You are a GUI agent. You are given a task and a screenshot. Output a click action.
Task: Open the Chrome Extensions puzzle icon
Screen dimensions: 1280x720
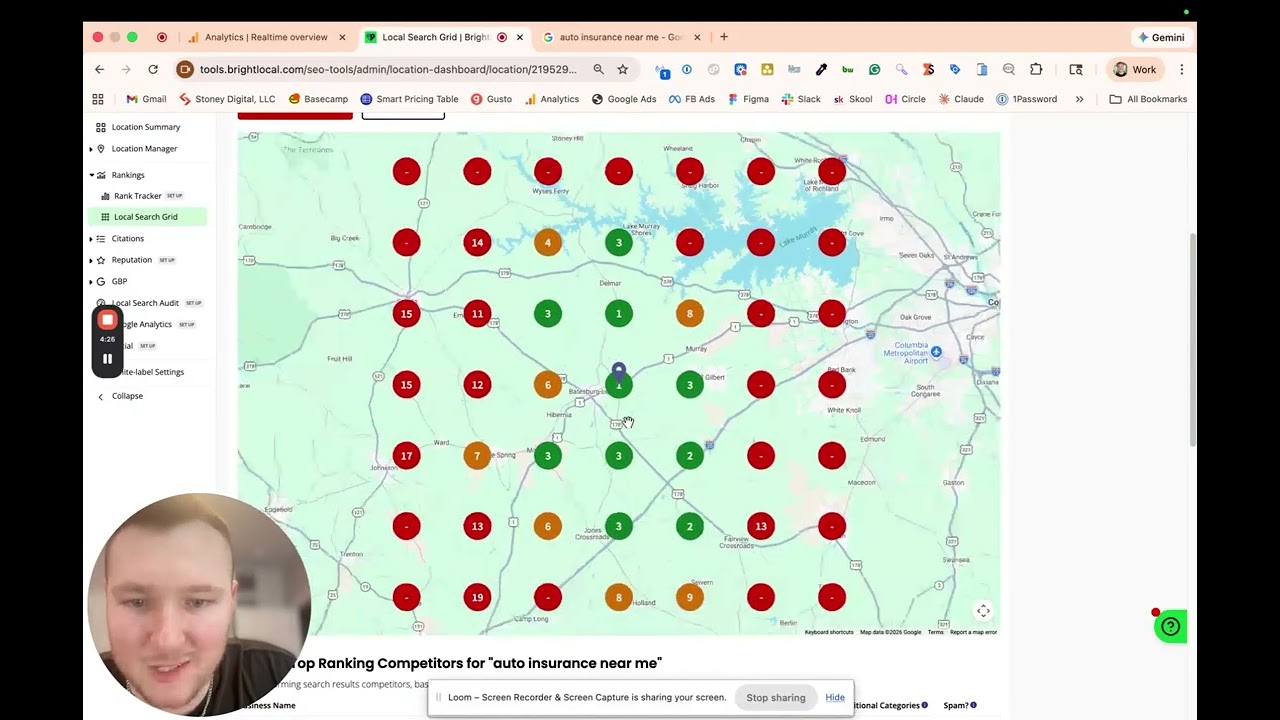[x=1036, y=69]
